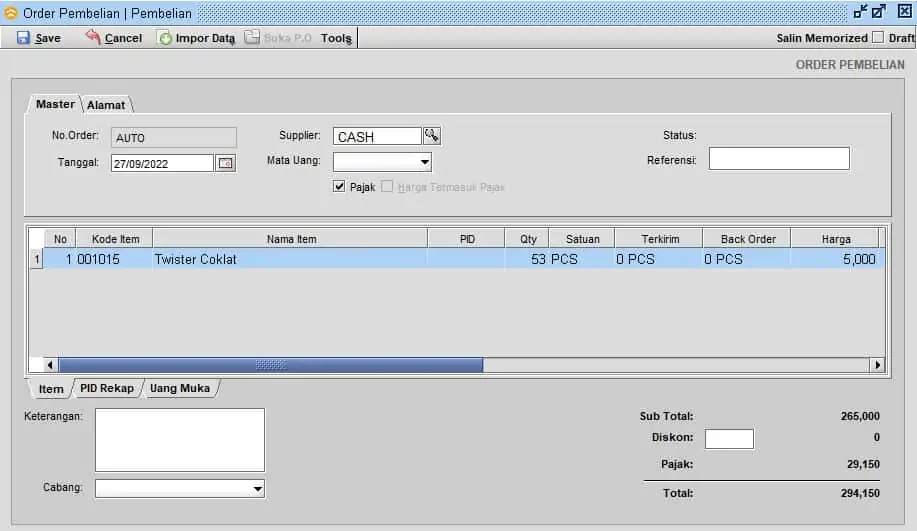Select the Item tab

(51, 389)
